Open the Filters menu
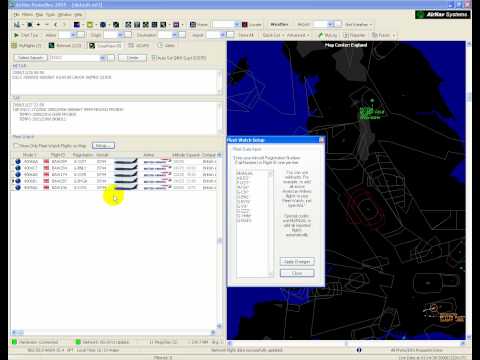The height and width of the screenshot is (360, 480). tap(27, 15)
